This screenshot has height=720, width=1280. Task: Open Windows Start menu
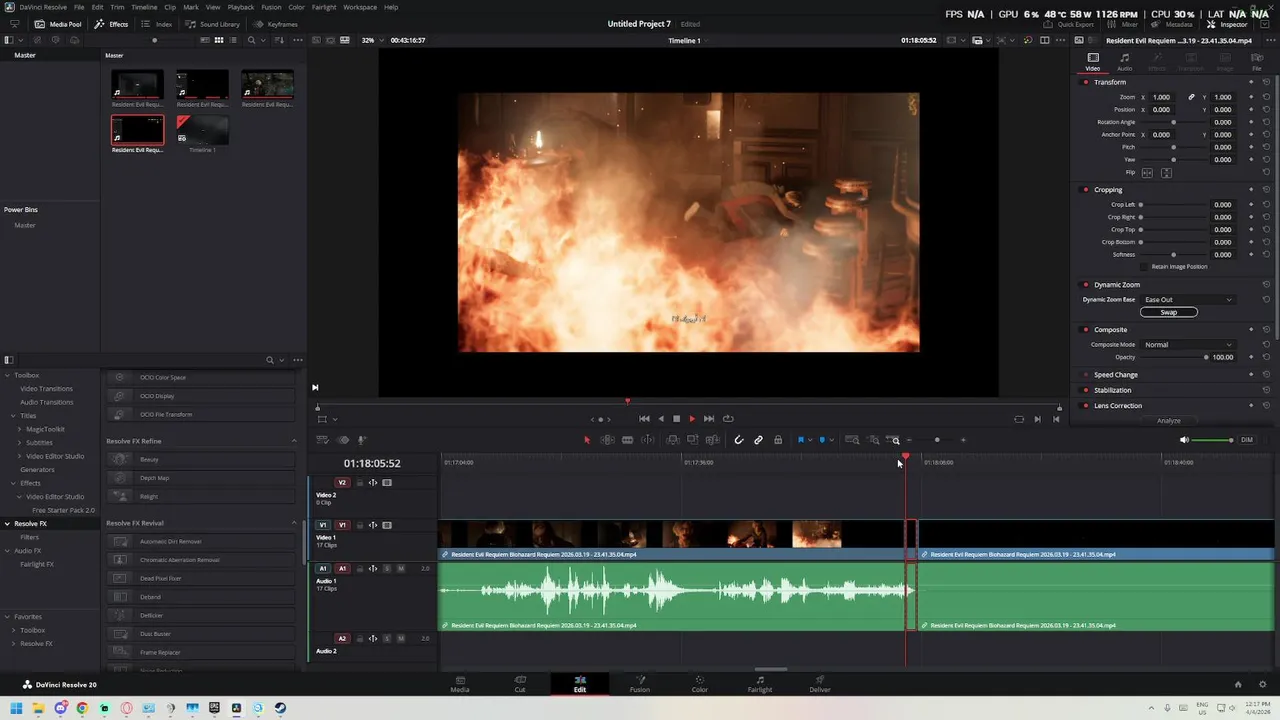pos(16,708)
